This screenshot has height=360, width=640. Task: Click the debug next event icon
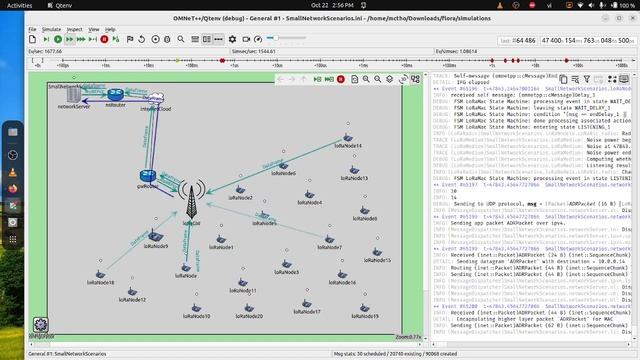116,39
